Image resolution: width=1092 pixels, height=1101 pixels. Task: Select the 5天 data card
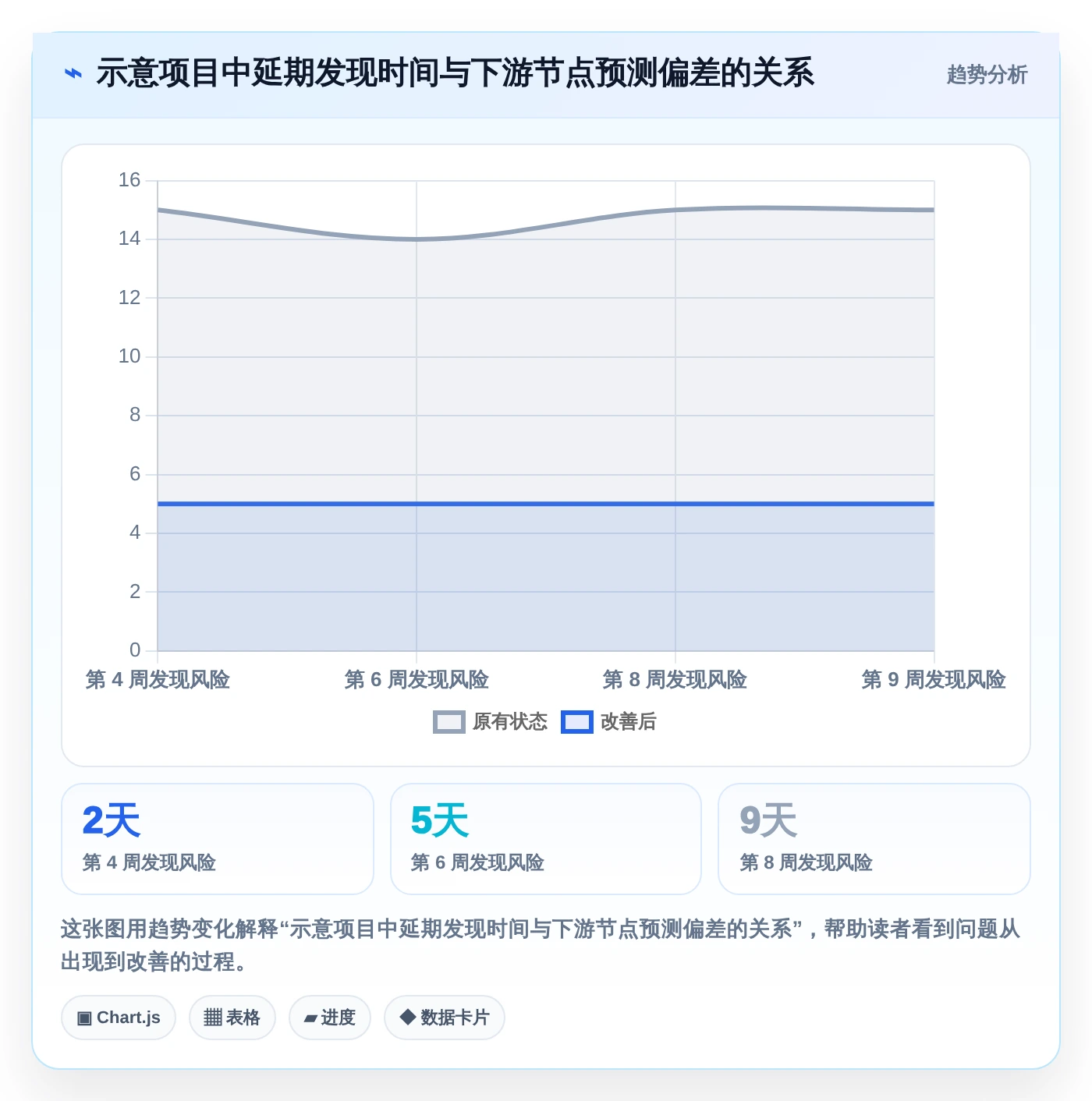[x=546, y=839]
